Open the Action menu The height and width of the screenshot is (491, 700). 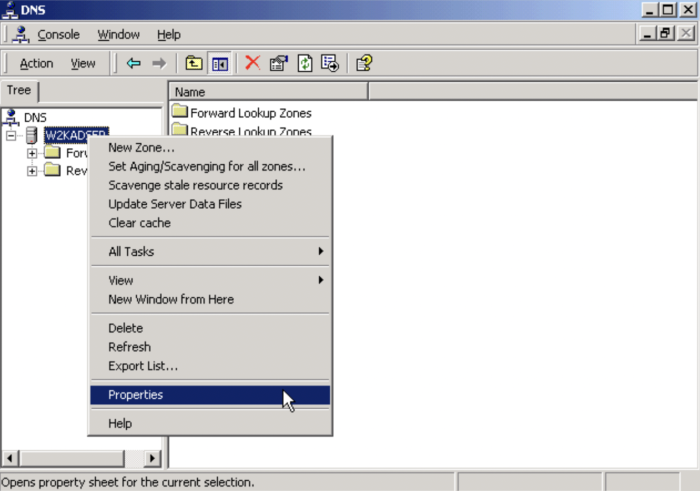(36, 63)
